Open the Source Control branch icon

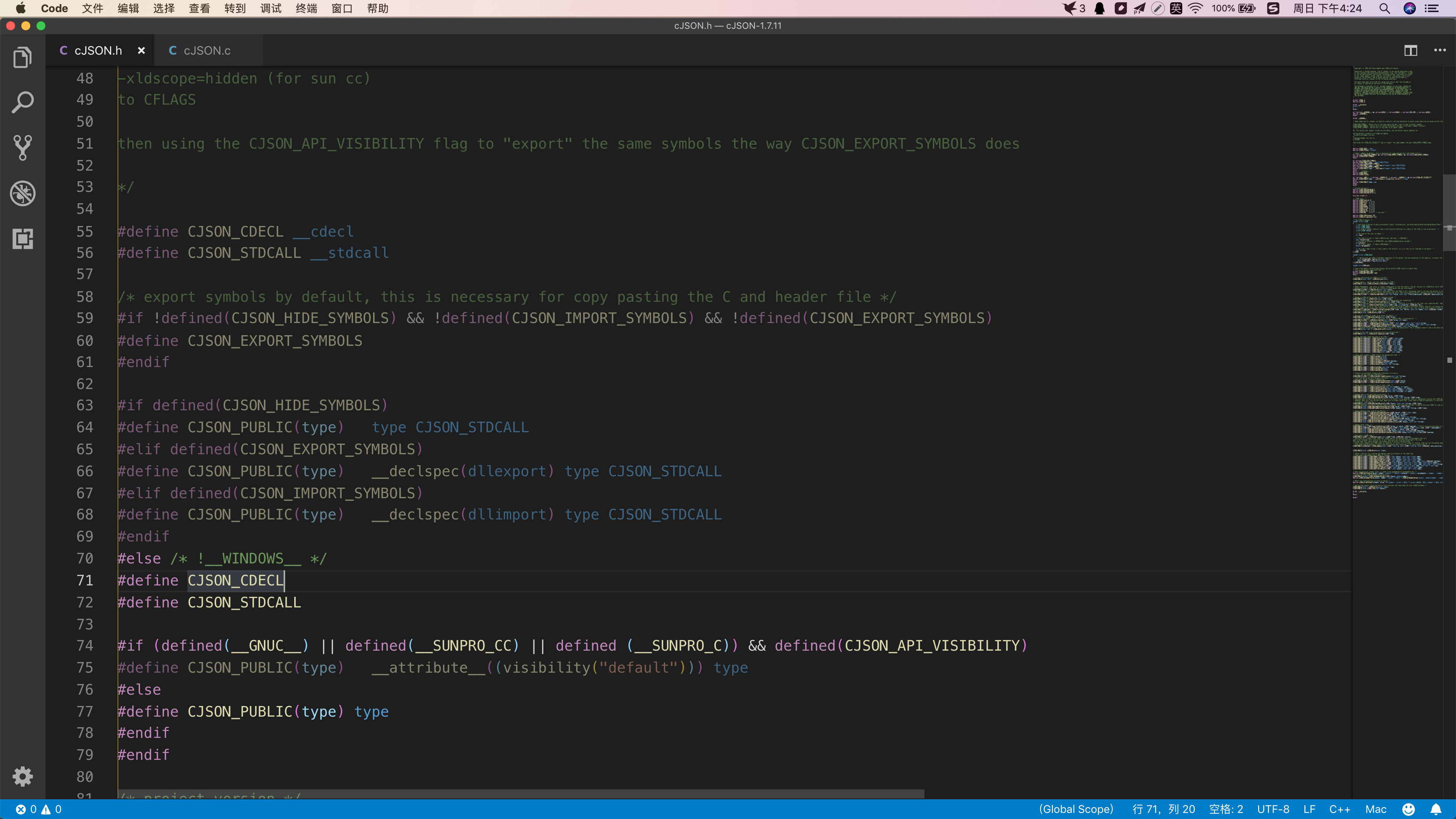[x=23, y=147]
